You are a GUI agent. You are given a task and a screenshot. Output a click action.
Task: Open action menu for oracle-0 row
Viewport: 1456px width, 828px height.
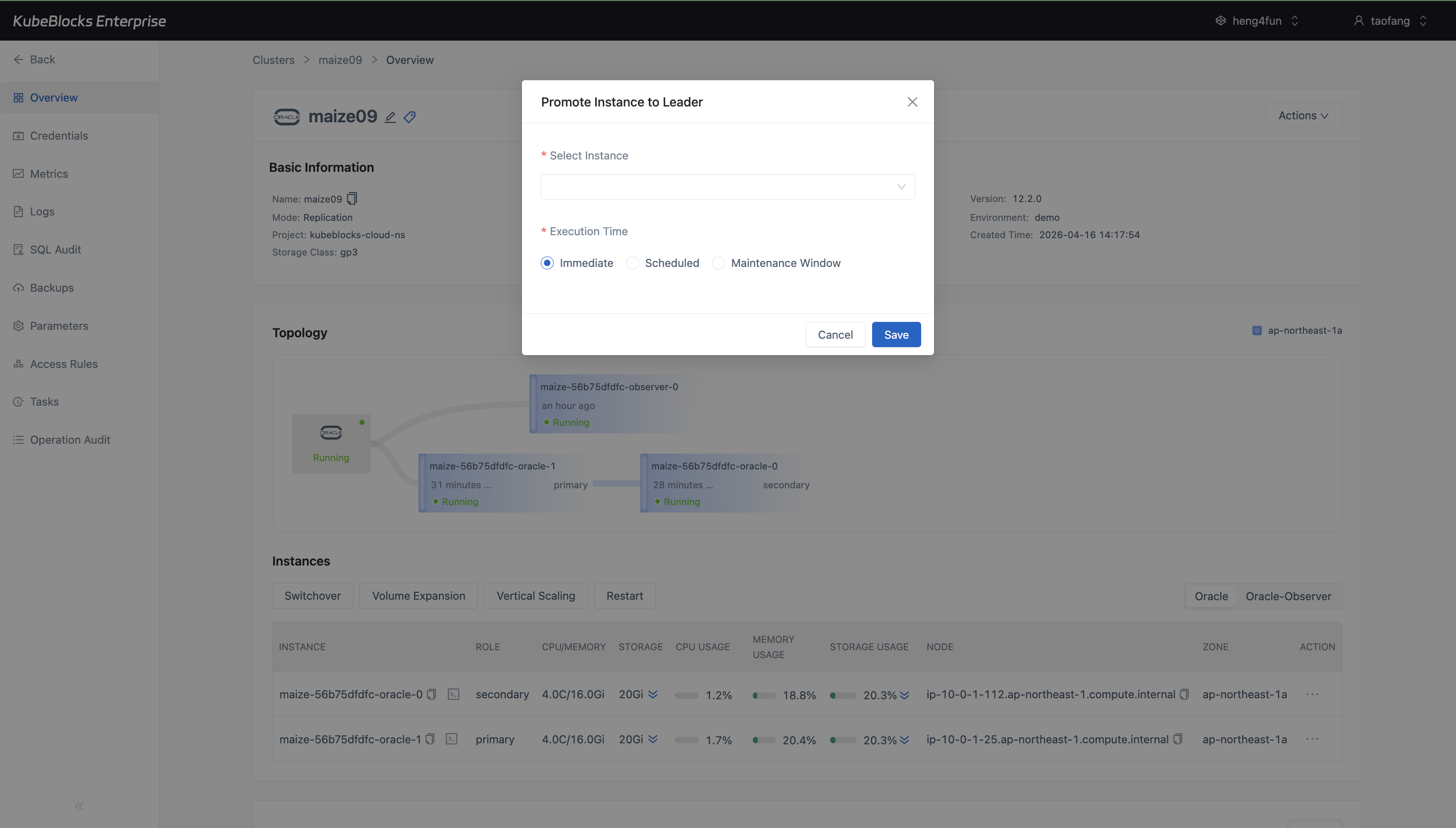pos(1312,694)
